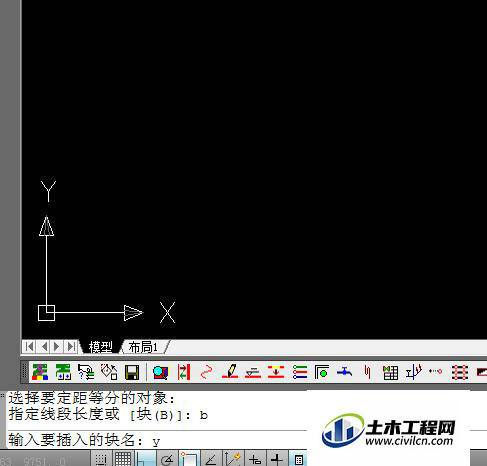
Task: Switch to the 模型 tab
Action: pos(101,347)
